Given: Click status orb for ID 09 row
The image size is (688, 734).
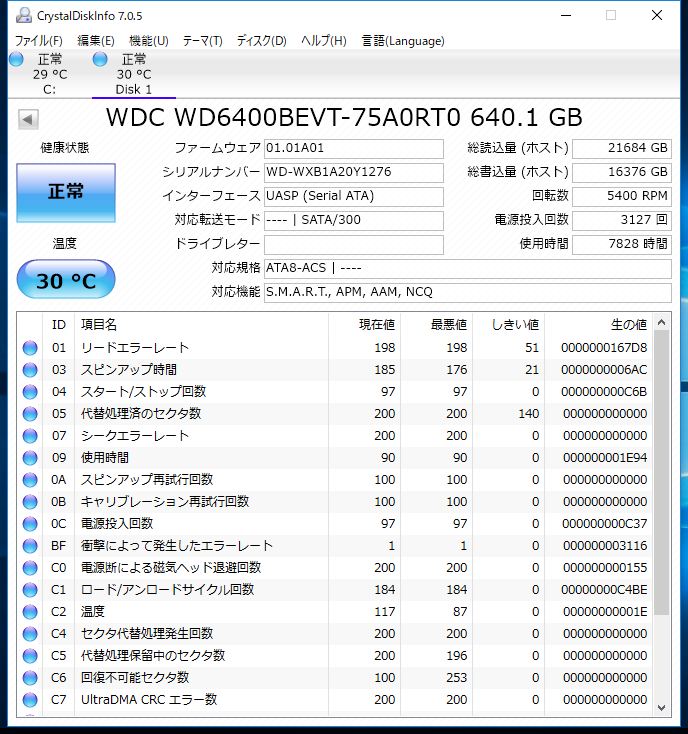Looking at the screenshot, I should click(30, 458).
